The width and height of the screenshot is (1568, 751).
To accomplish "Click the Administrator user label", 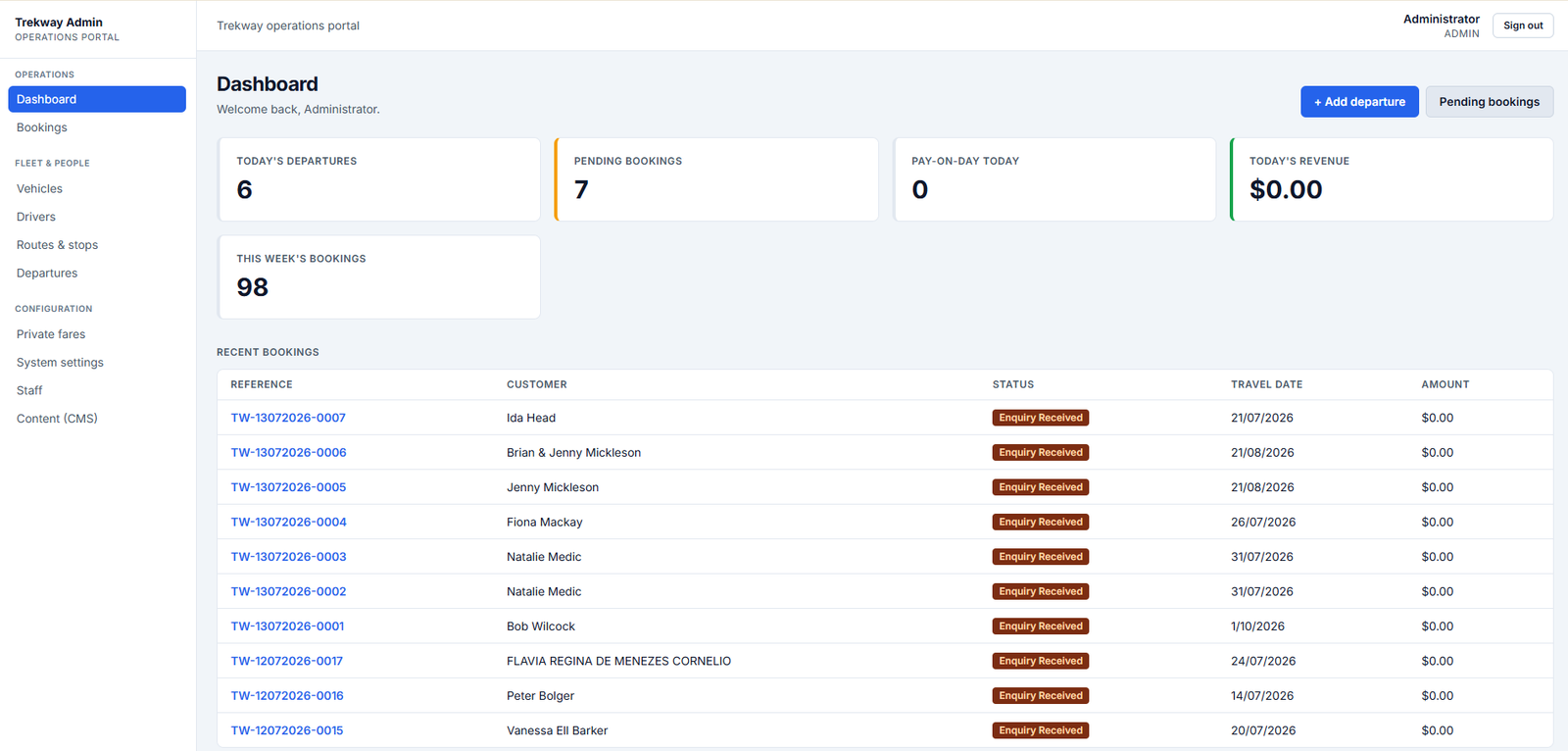I will point(1442,19).
